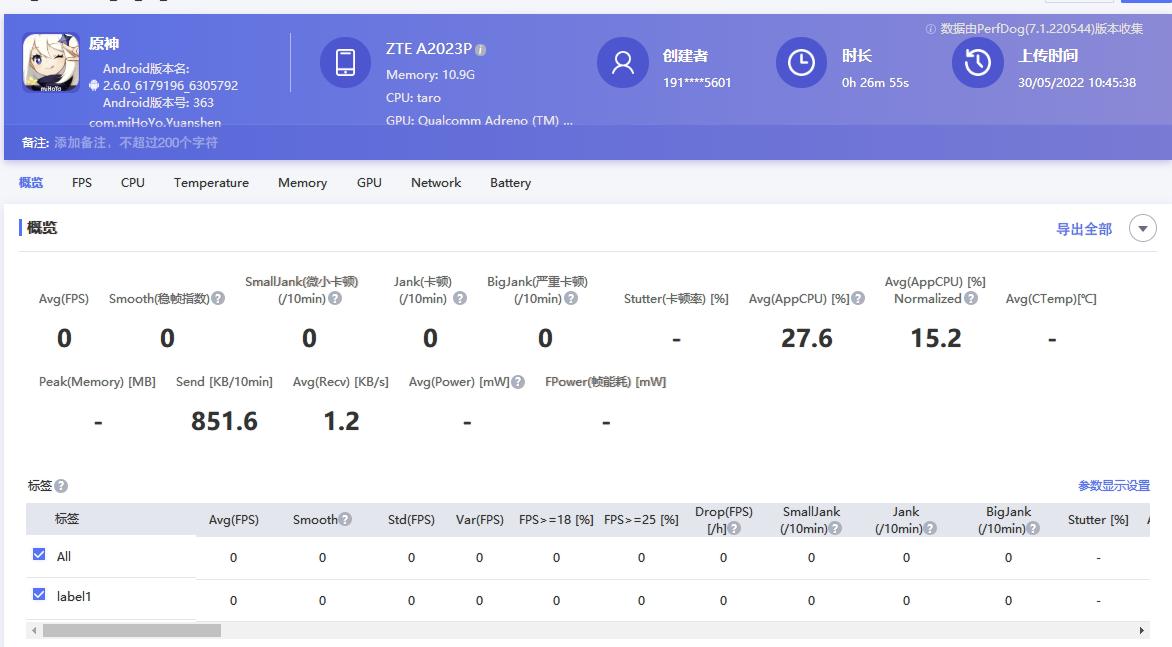Click the upload time history icon
Screen dimensions: 1172x647
click(977, 63)
